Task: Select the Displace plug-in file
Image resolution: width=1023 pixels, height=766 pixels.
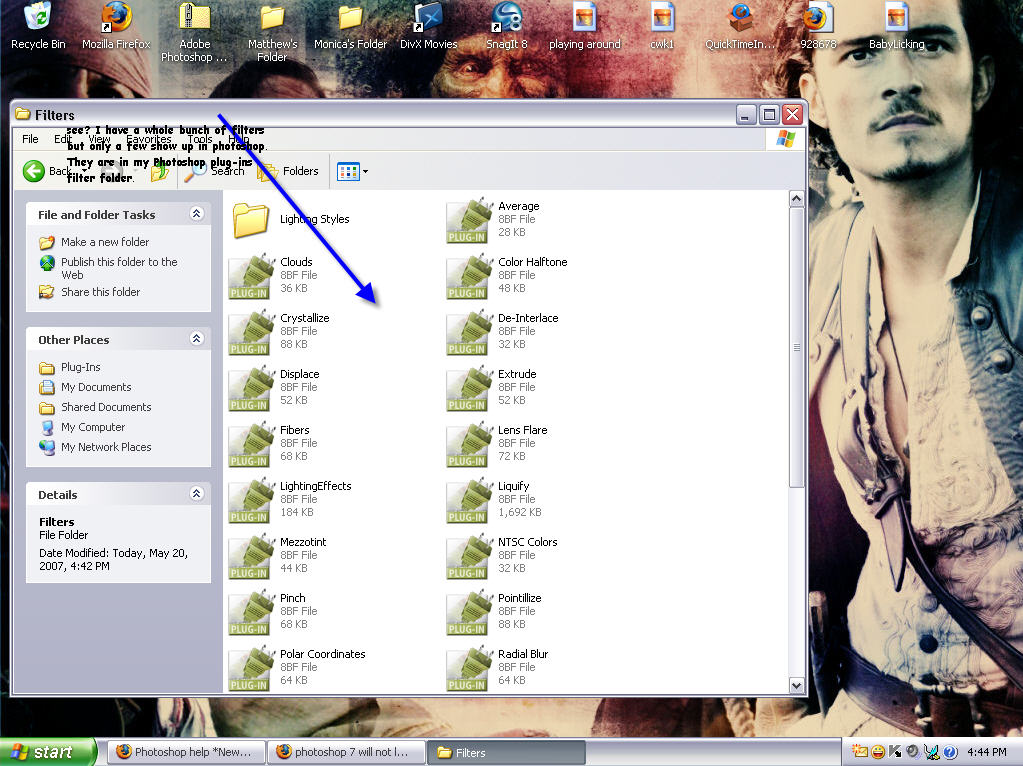Action: pos(274,388)
